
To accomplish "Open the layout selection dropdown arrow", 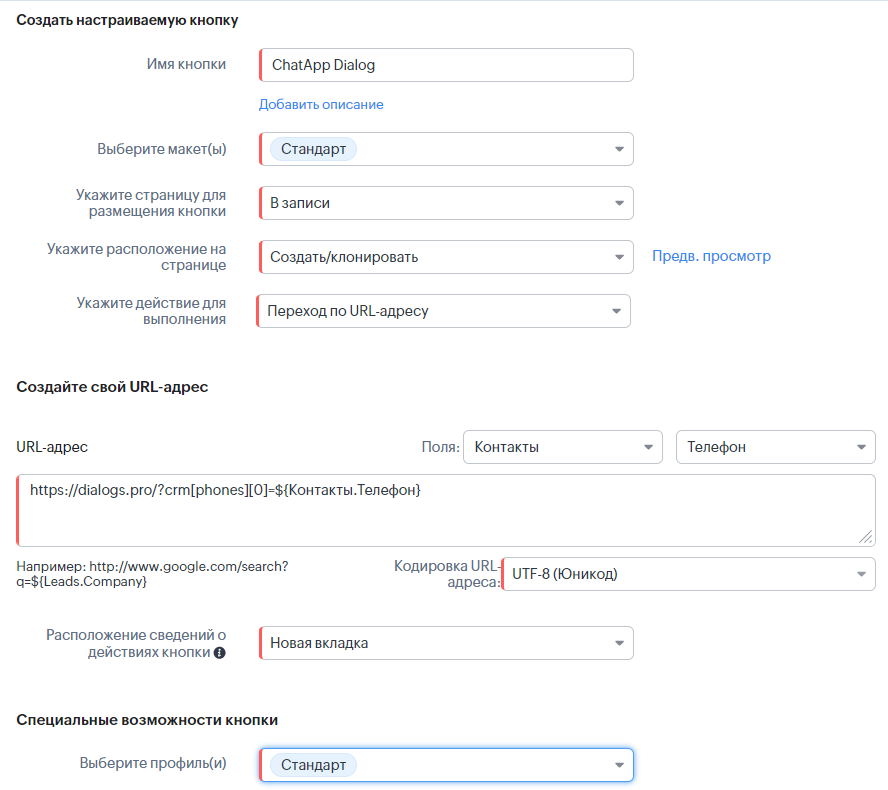I will coord(619,150).
